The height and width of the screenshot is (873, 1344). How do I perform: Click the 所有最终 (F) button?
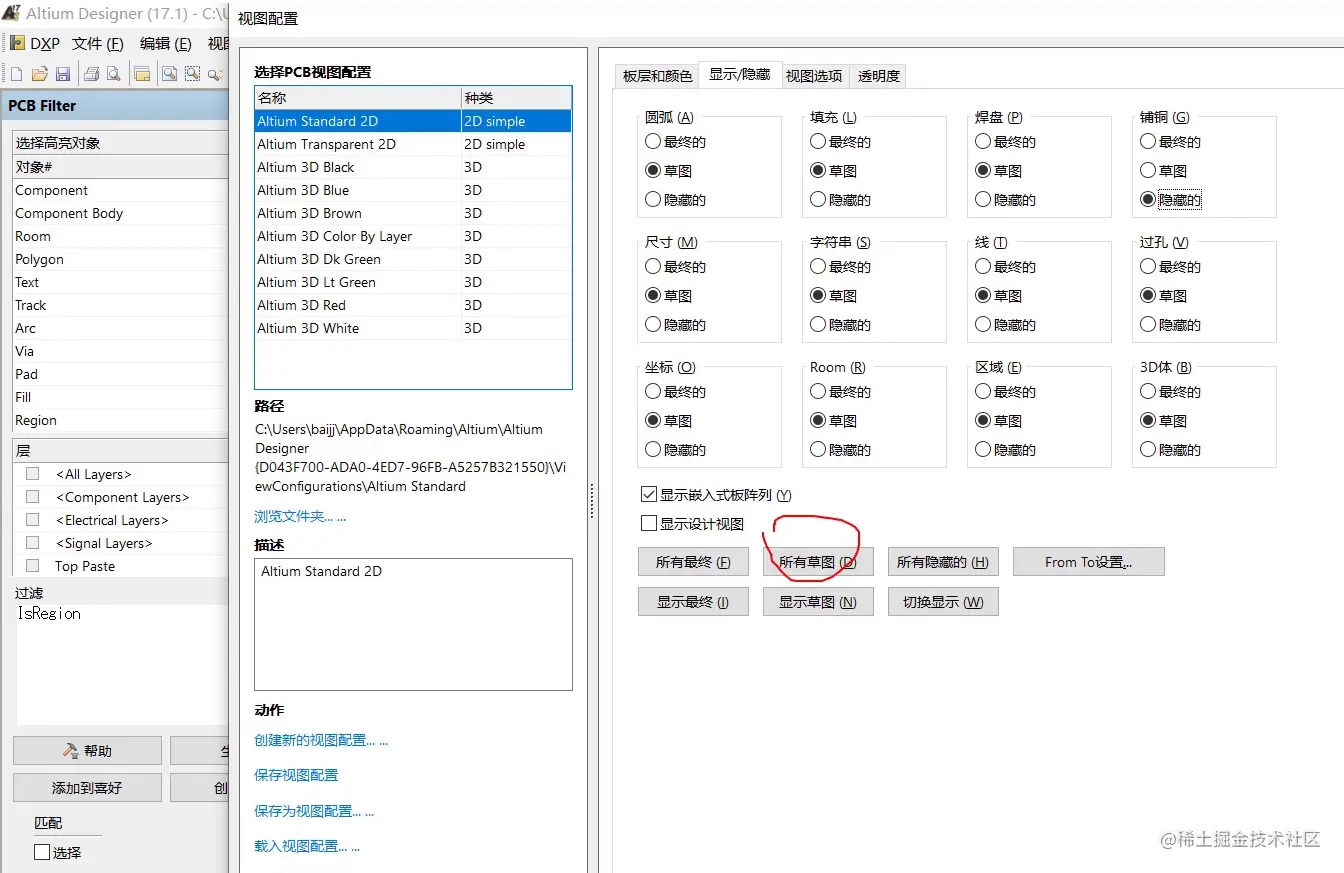[x=693, y=562]
